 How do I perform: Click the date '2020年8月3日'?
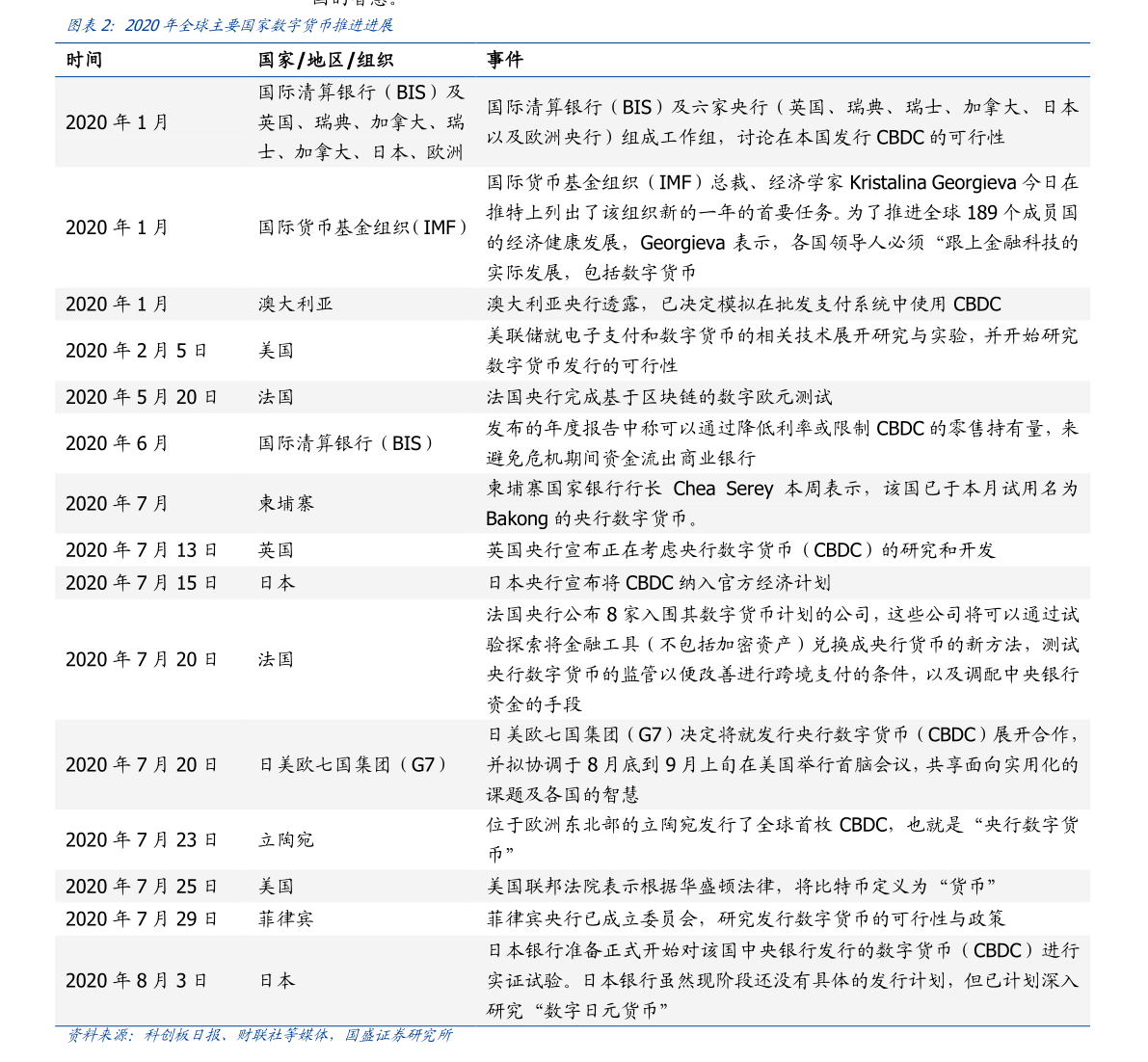tap(136, 981)
